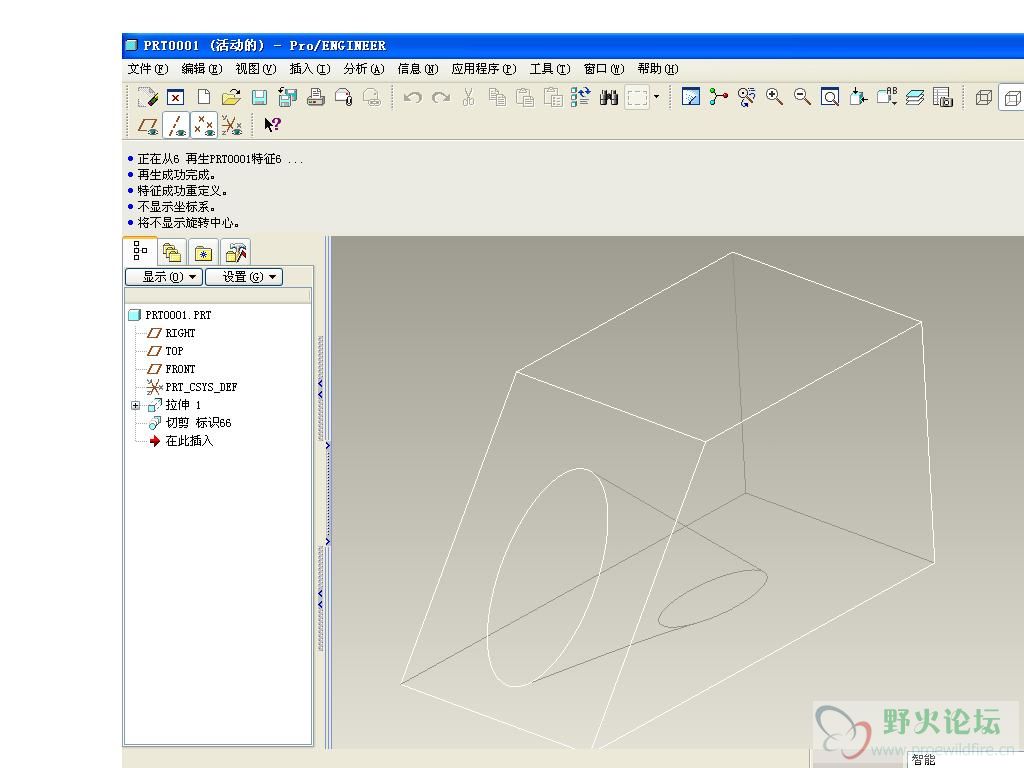Select the 切剪 标识66 feature

[198, 423]
